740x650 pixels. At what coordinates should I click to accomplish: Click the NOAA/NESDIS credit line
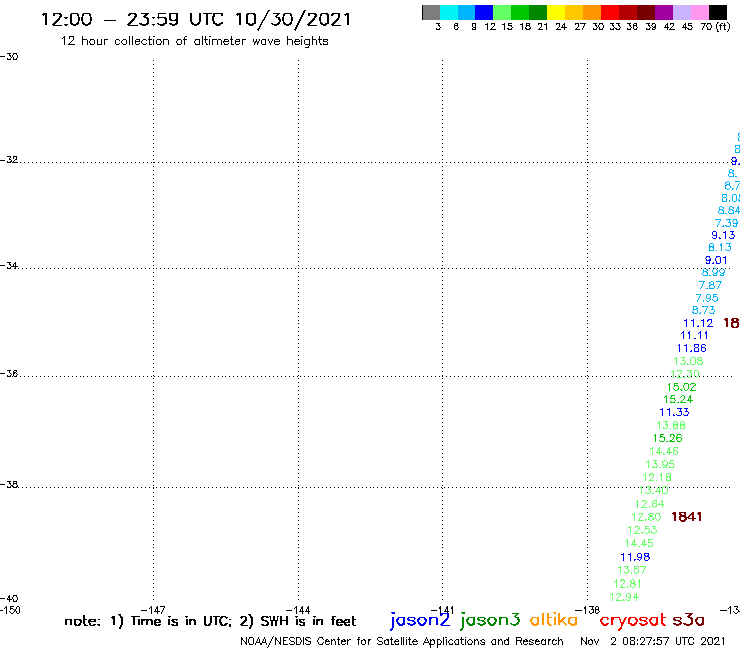(x=402, y=642)
